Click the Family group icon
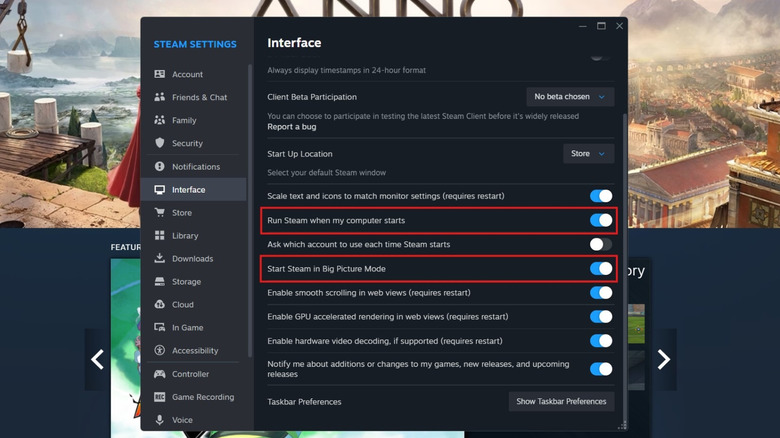780x438 pixels. (x=160, y=120)
